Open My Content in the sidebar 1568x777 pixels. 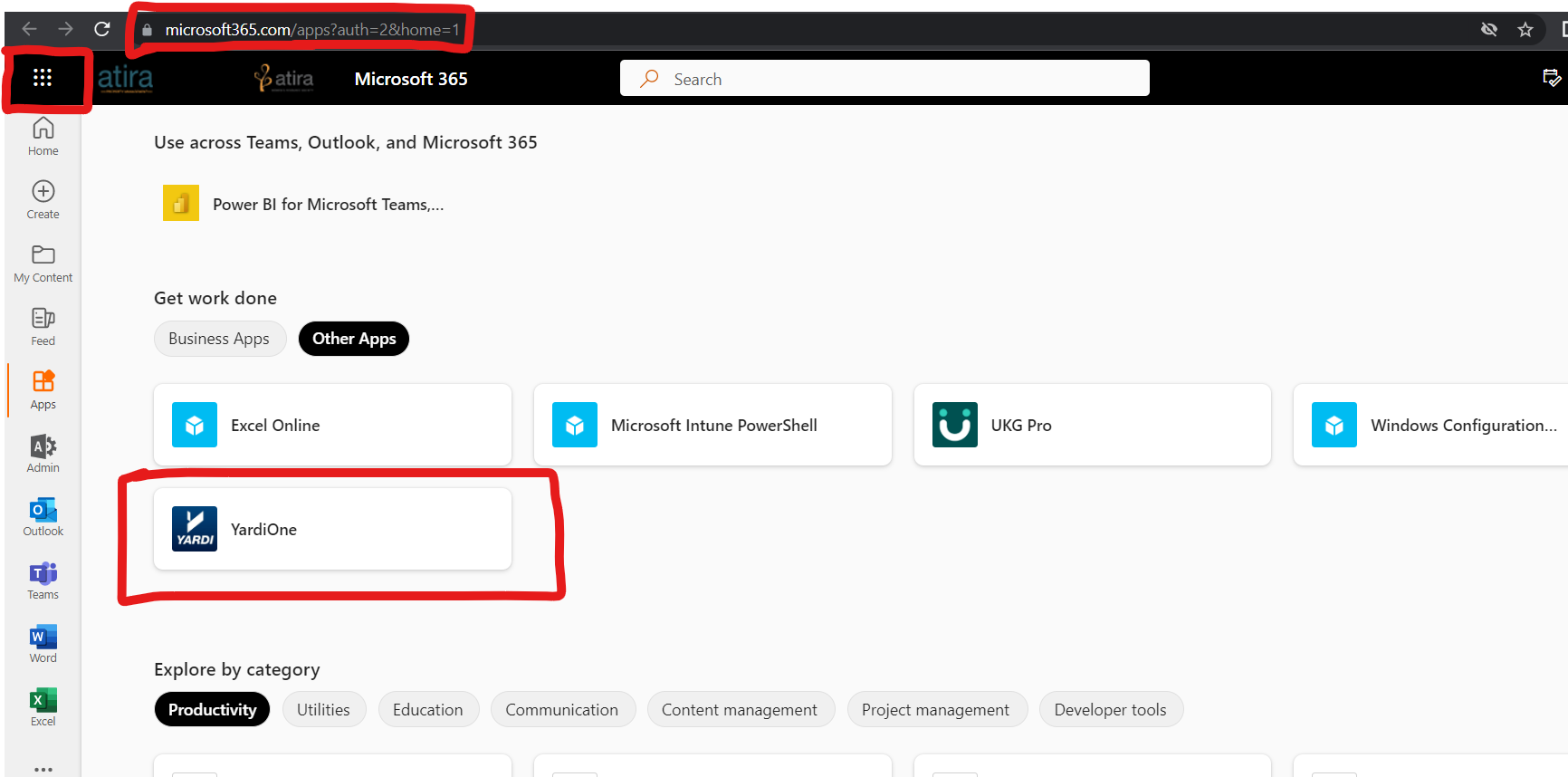43,264
